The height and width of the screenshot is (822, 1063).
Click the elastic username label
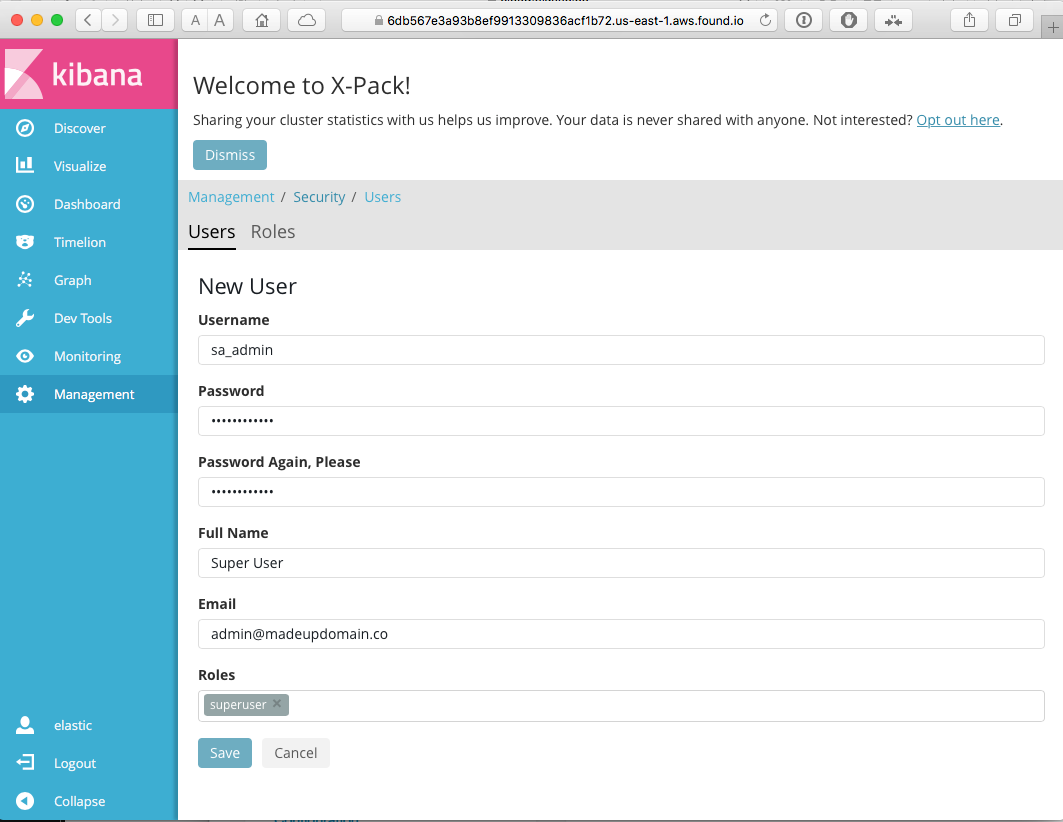(x=73, y=725)
